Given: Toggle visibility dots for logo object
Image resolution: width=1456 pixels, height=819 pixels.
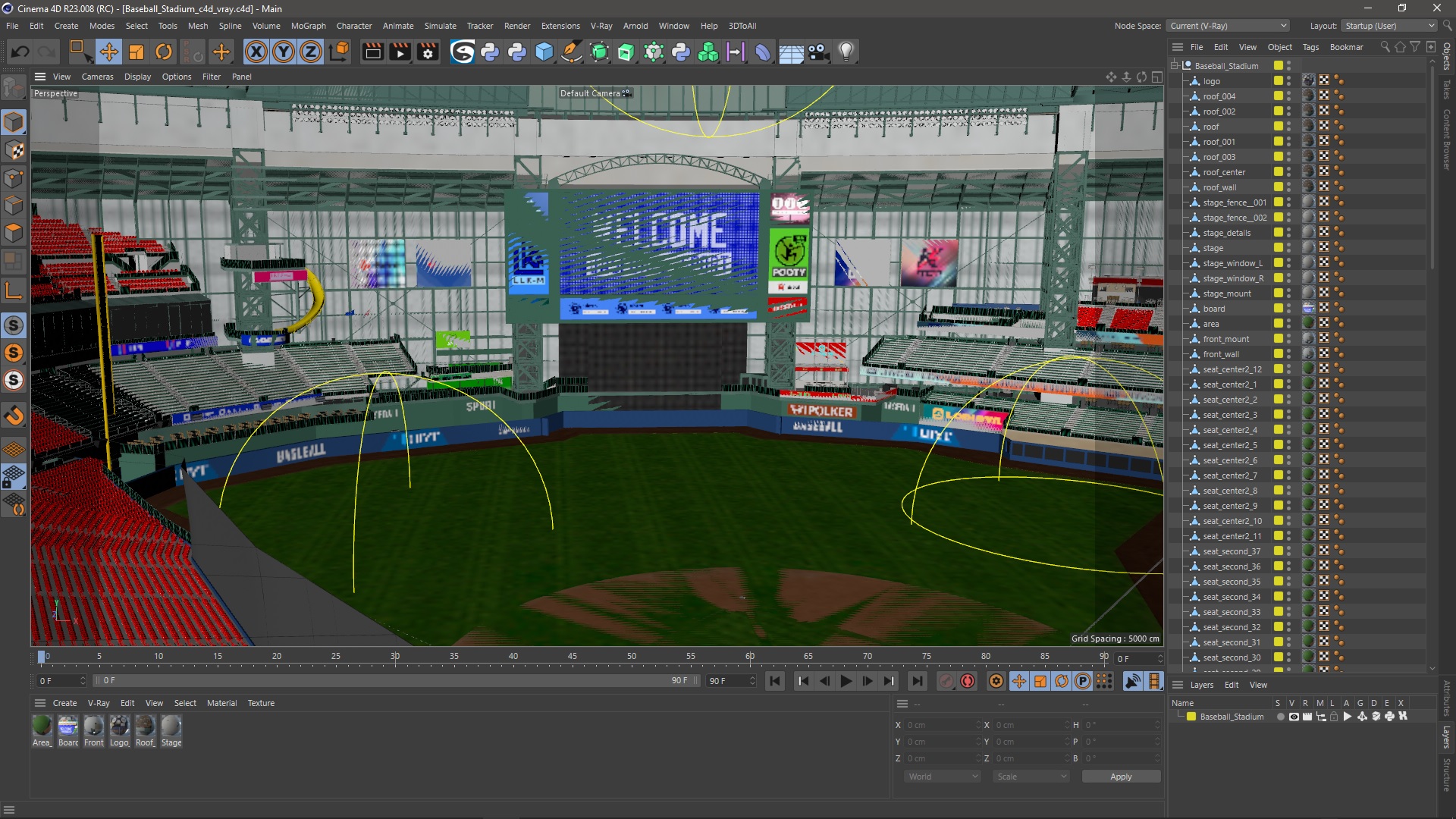Looking at the screenshot, I should [x=1288, y=81].
